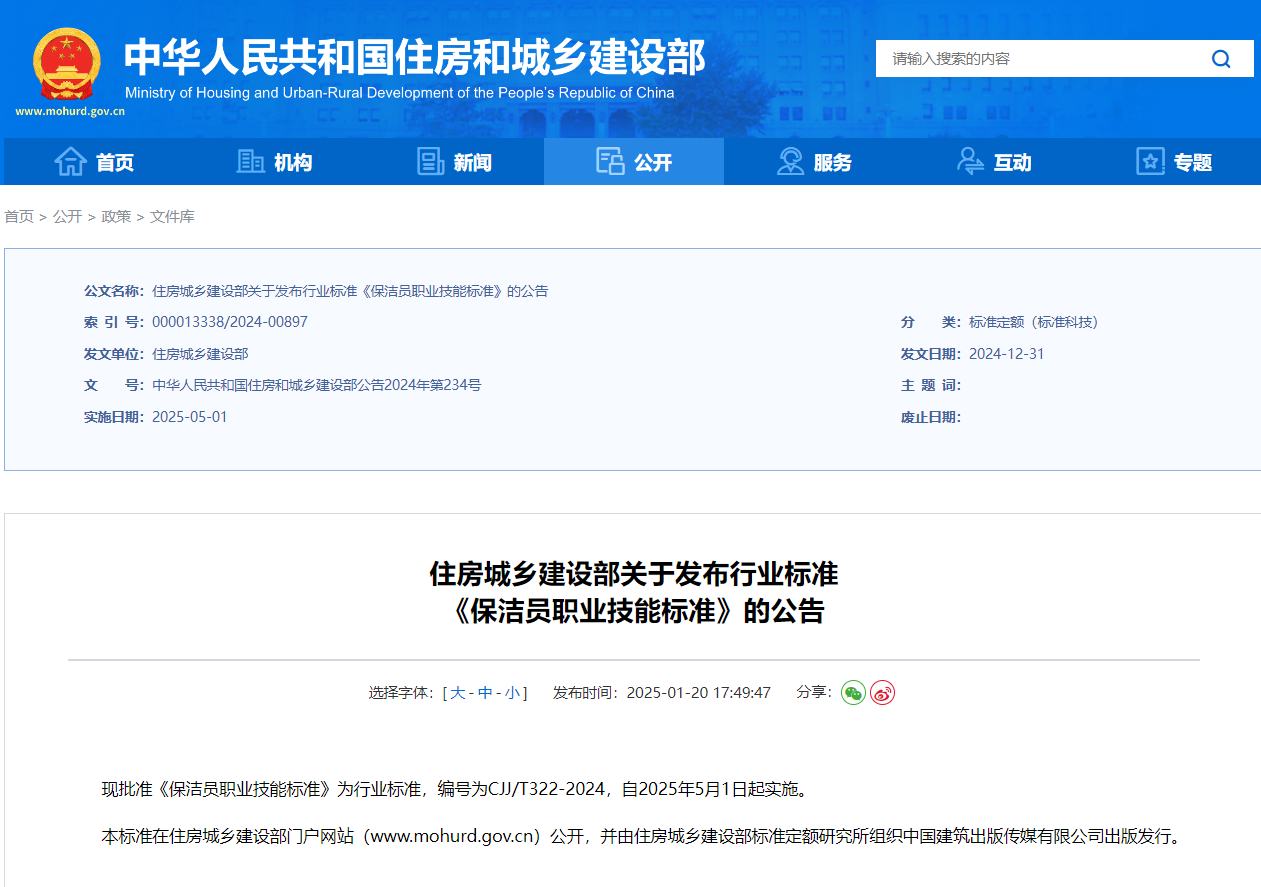The image size is (1261, 887).
Task: Open the 公开 navigation tab
Action: (634, 162)
